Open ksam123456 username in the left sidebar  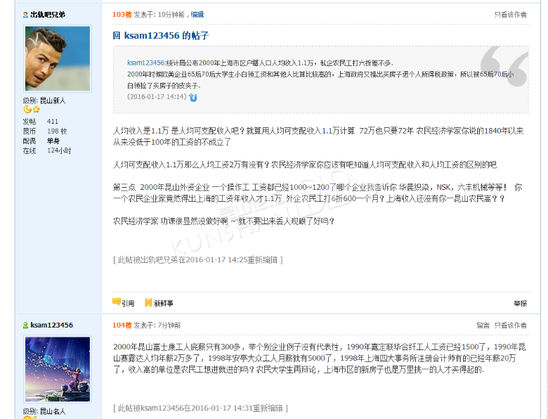[x=52, y=325]
